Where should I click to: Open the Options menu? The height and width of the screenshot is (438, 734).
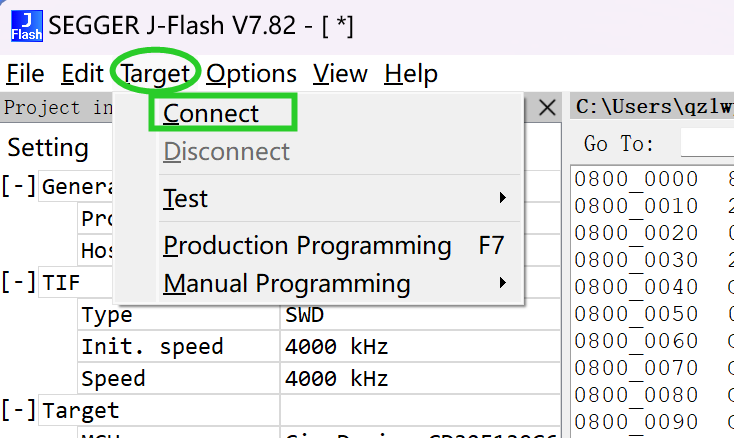point(251,73)
